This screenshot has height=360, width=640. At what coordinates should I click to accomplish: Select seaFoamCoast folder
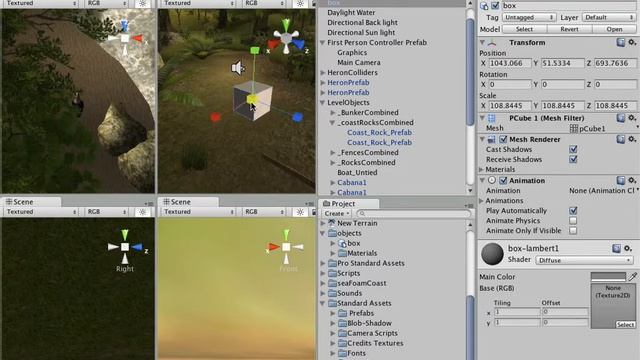click(362, 283)
